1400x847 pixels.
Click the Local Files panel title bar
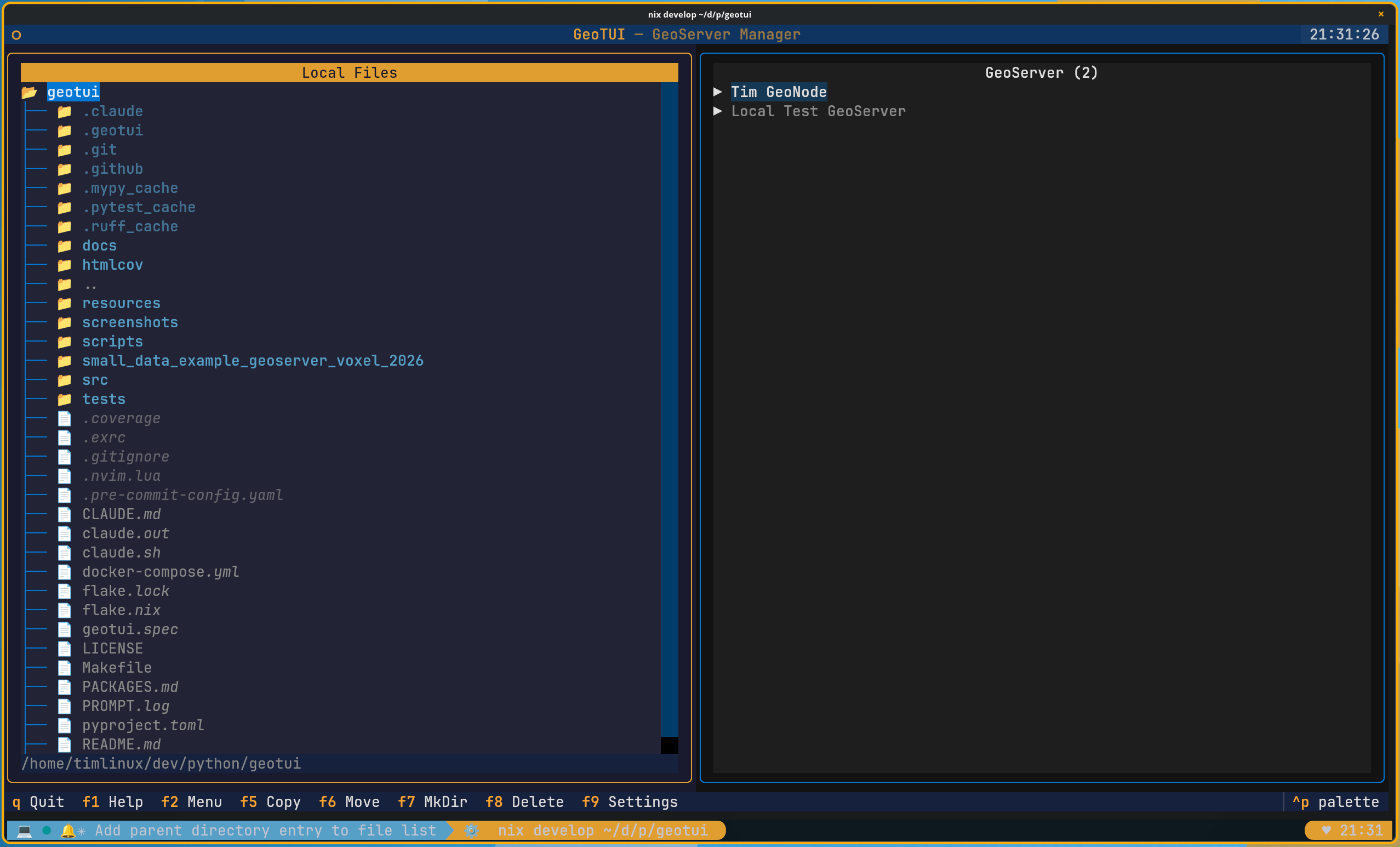[350, 73]
